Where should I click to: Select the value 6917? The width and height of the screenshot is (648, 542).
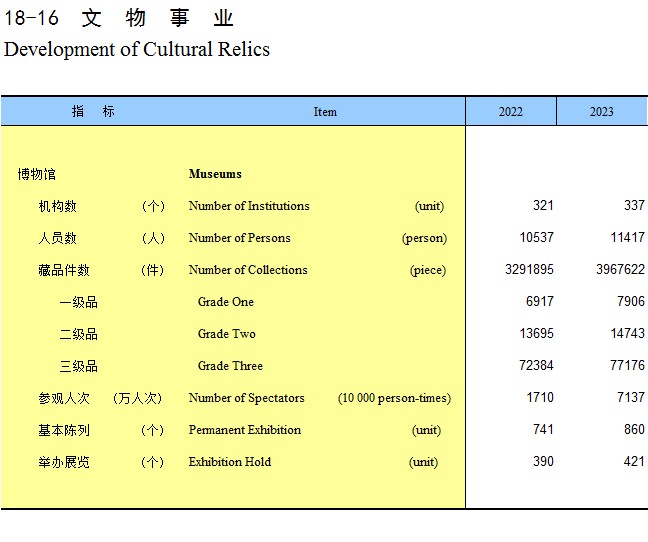pyautogui.click(x=540, y=301)
